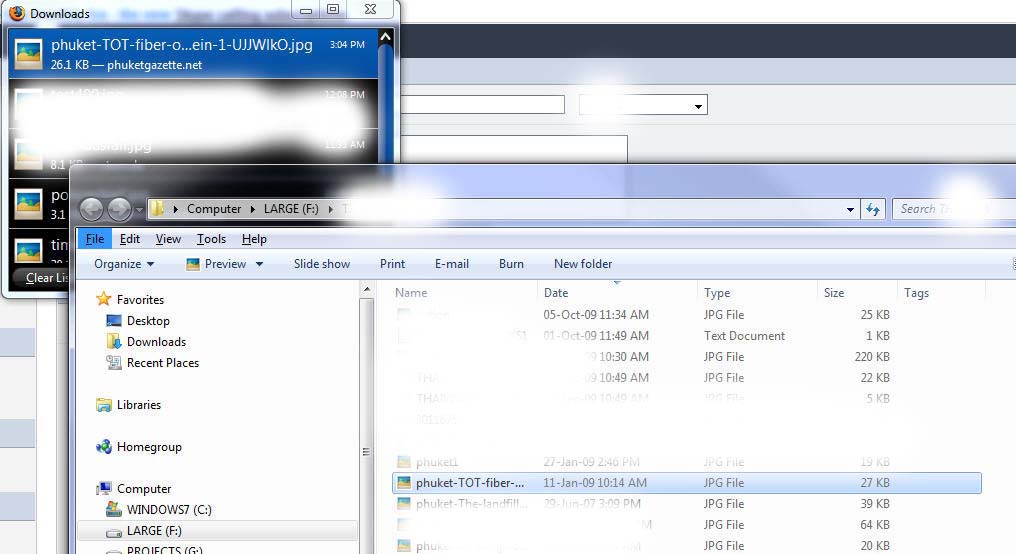Click the Computer icon in sidebar

(104, 488)
